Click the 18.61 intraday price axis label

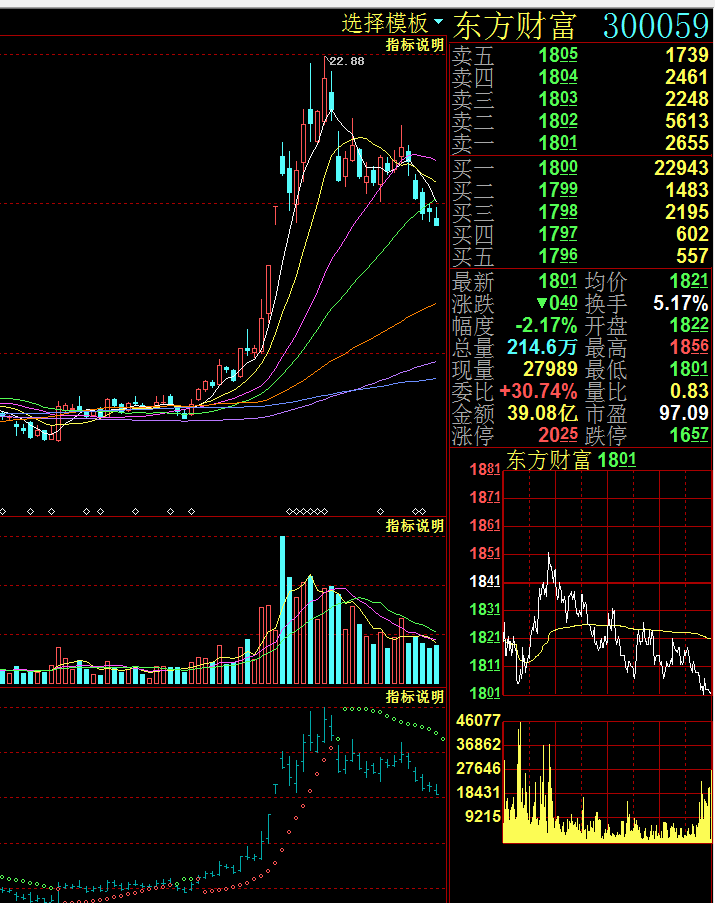[x=485, y=526]
